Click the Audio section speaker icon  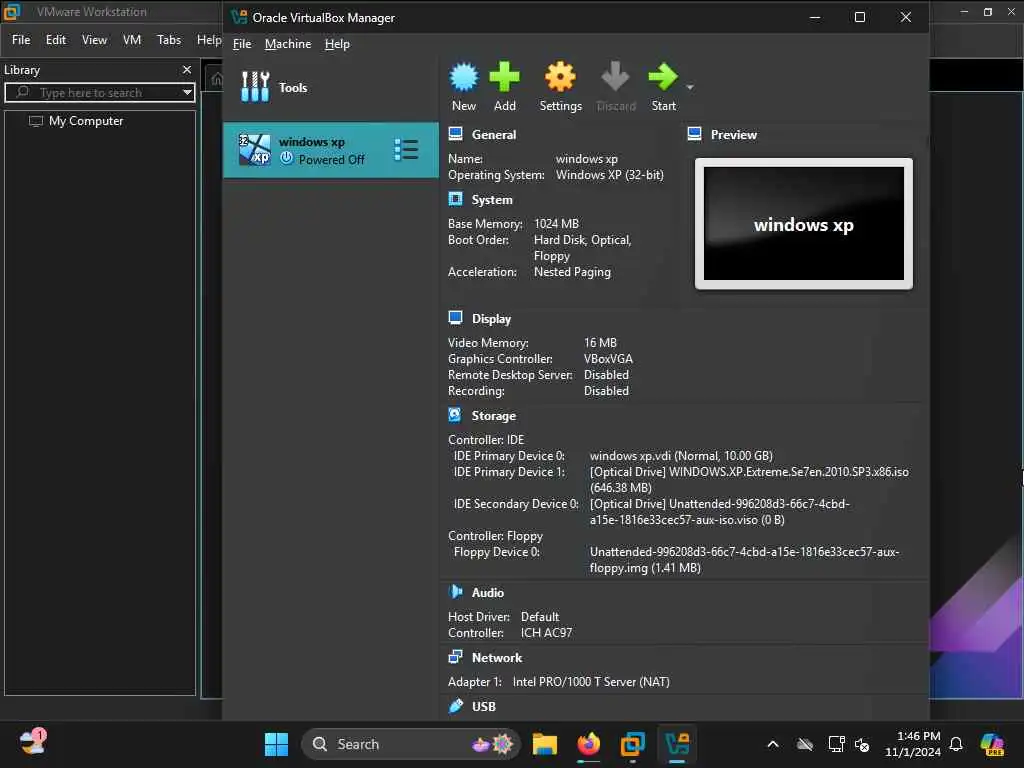tap(455, 592)
